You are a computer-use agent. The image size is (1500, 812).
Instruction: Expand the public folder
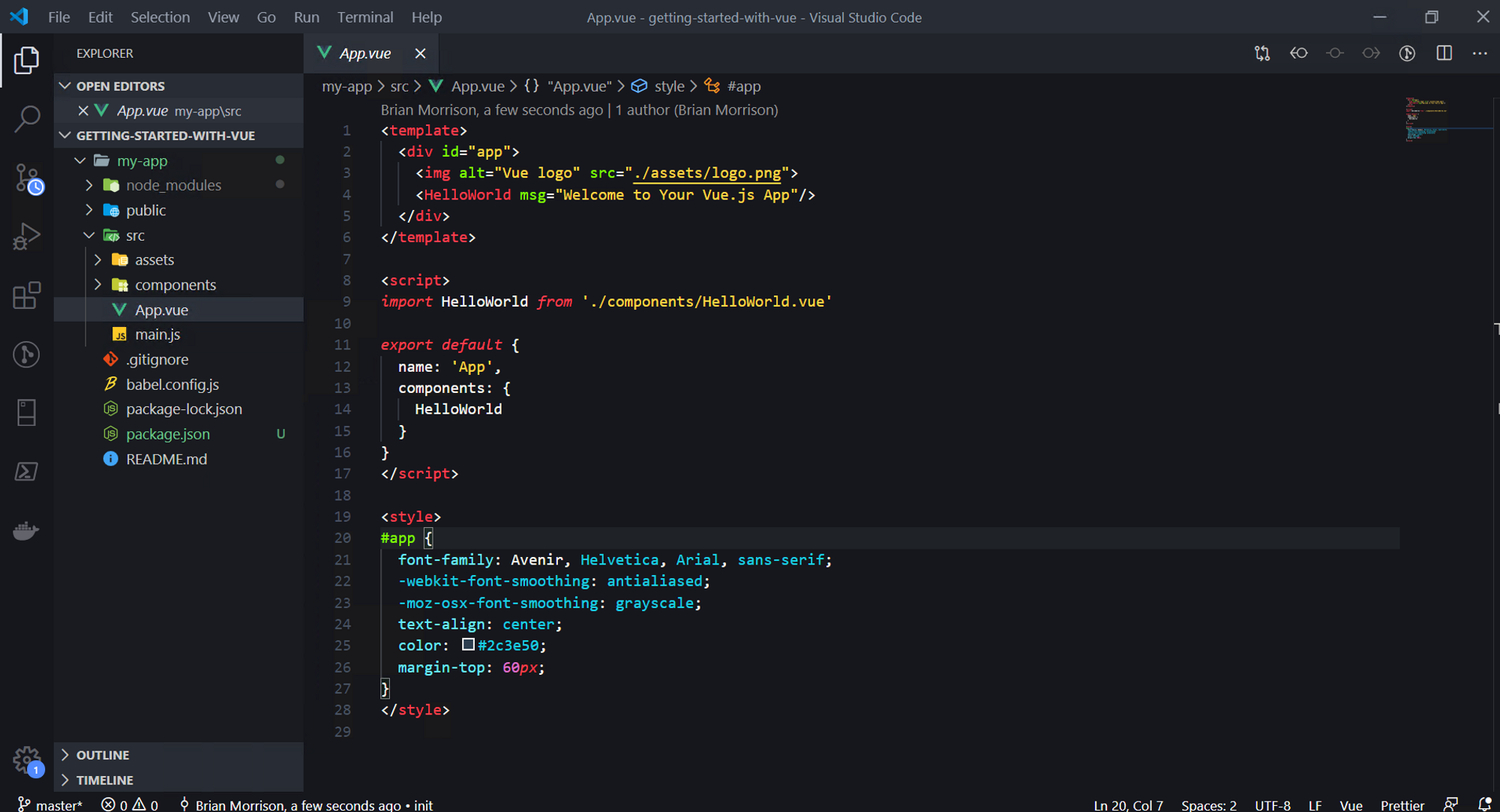coord(89,210)
